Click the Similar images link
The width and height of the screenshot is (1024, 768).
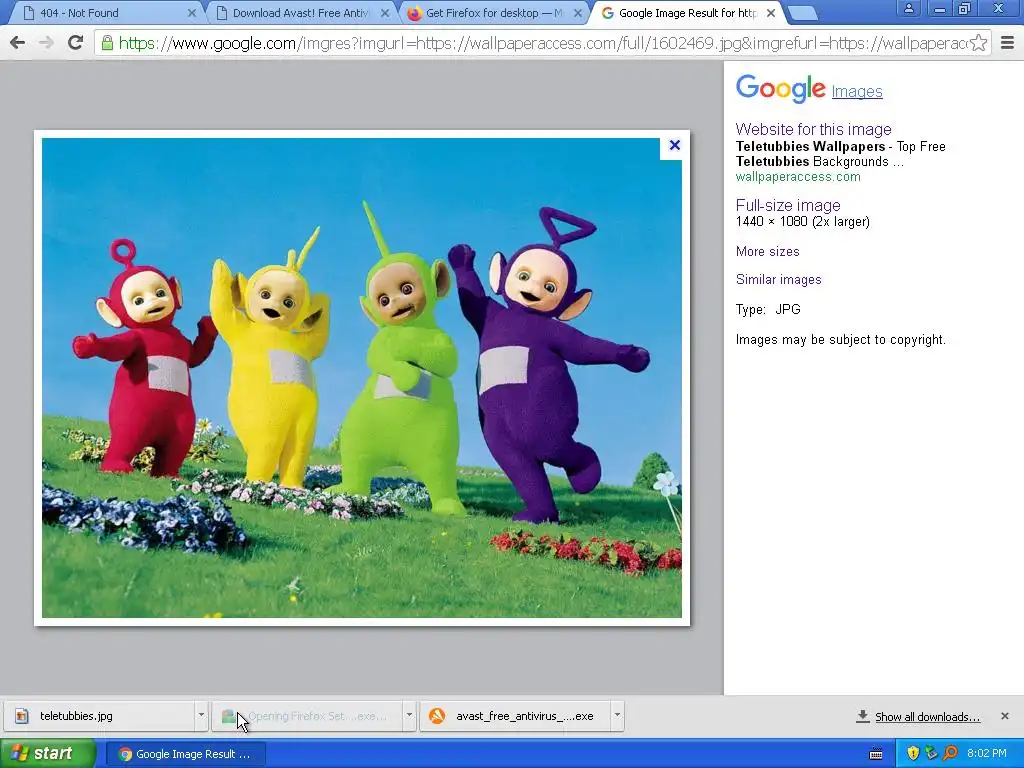pyautogui.click(x=778, y=280)
